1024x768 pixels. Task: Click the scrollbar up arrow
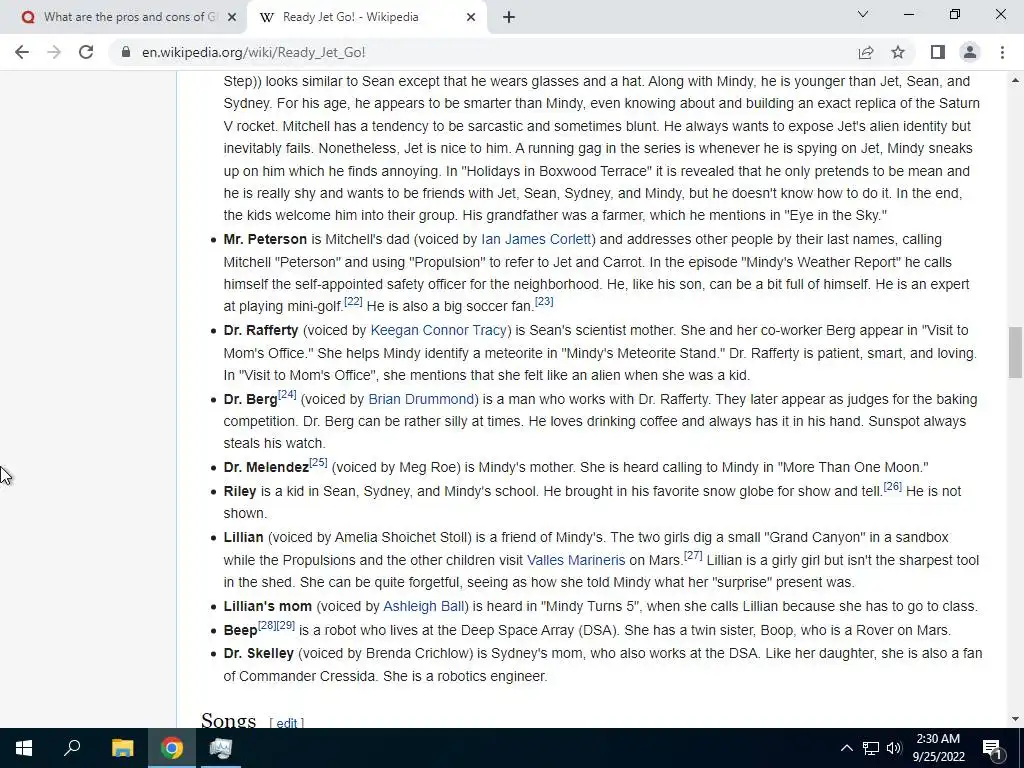click(1015, 80)
